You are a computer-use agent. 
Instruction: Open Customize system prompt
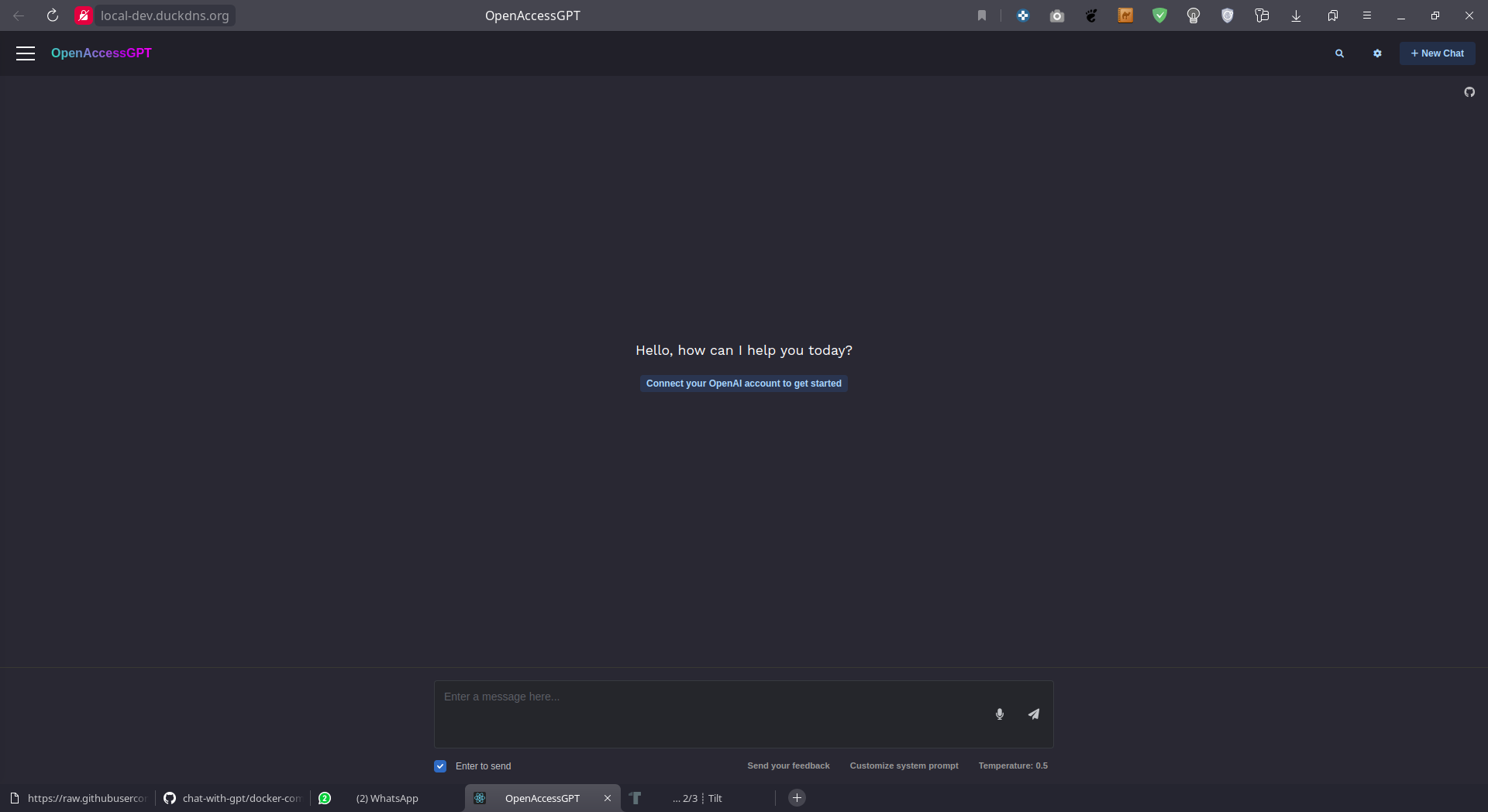tap(904, 766)
